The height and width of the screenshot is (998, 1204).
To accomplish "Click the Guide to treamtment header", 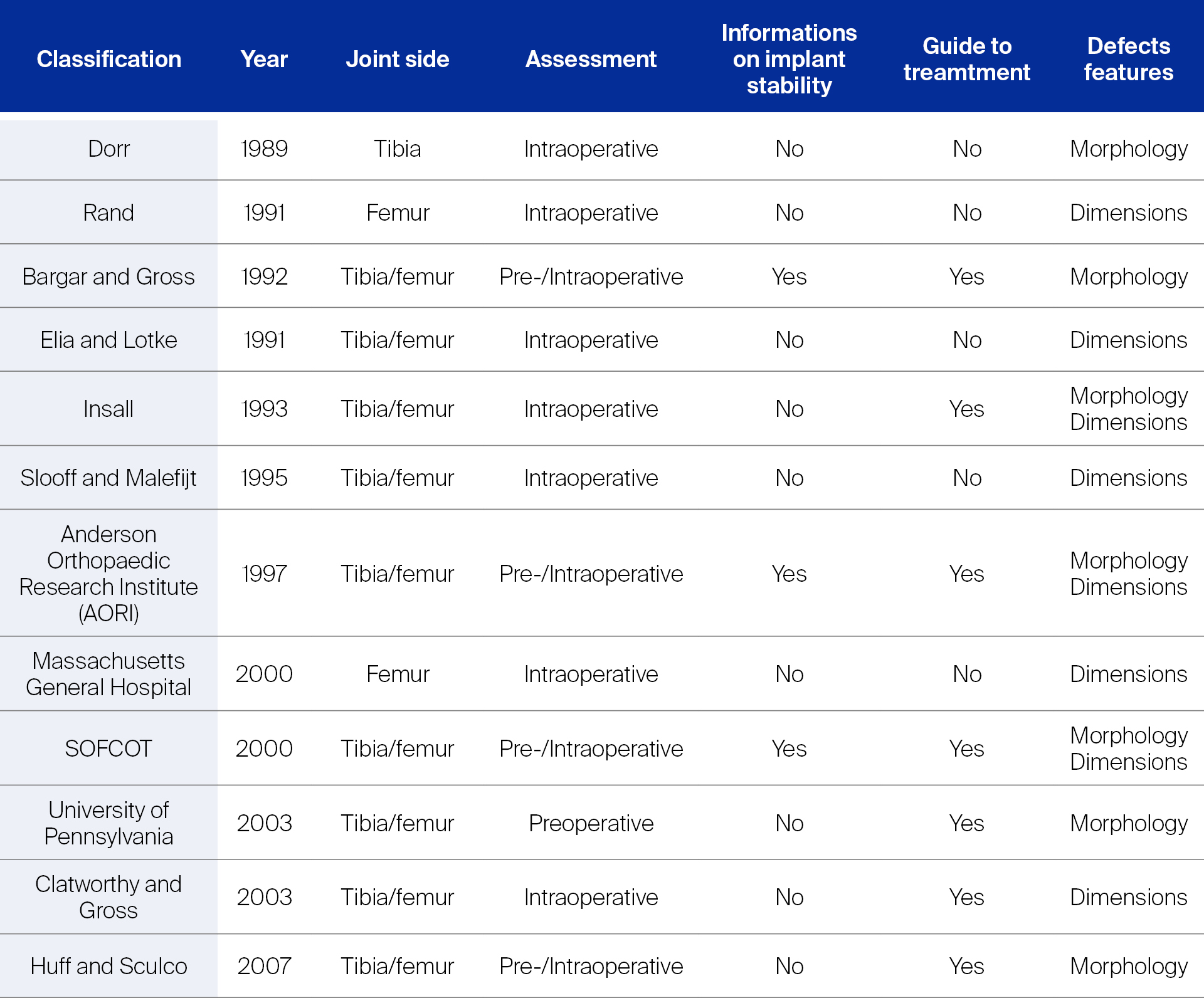I will coord(966,59).
